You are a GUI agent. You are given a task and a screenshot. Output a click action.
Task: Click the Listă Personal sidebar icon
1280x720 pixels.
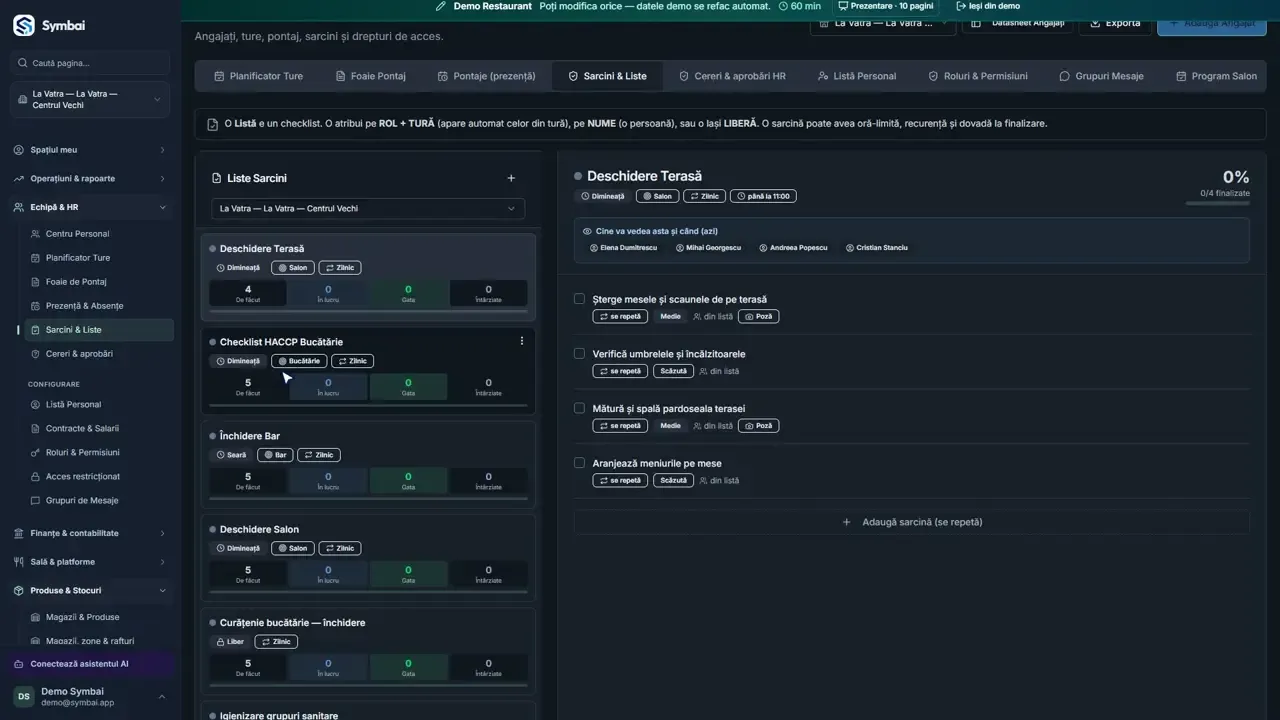pyautogui.click(x=36, y=405)
